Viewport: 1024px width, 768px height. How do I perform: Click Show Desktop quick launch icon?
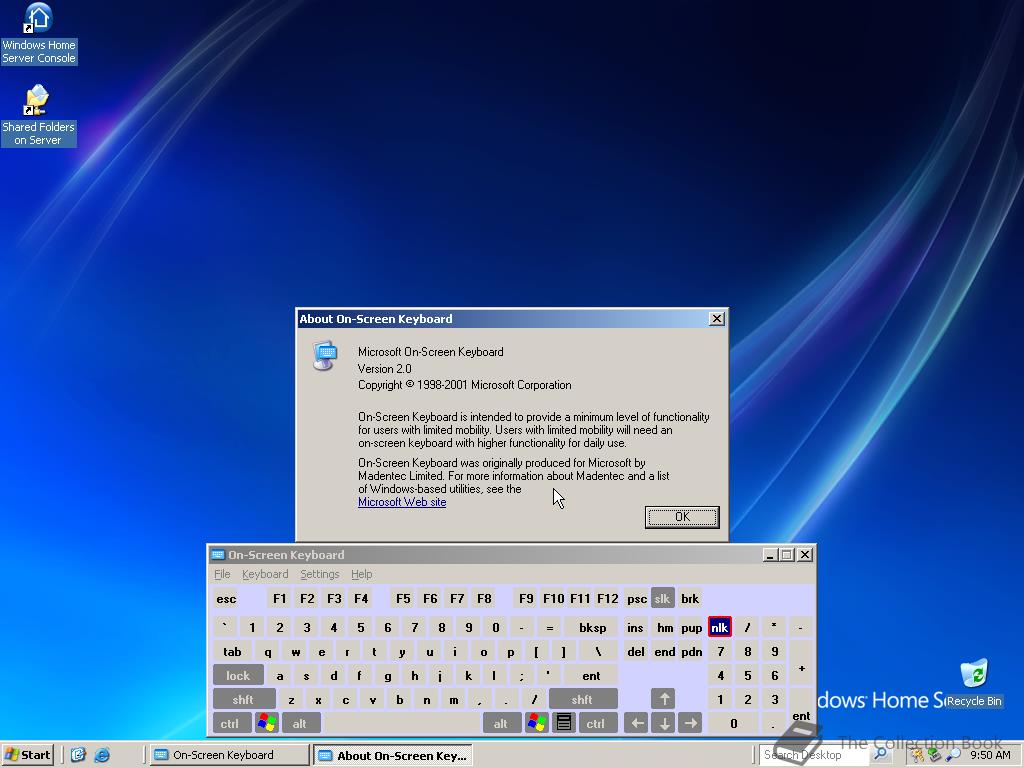click(78, 755)
